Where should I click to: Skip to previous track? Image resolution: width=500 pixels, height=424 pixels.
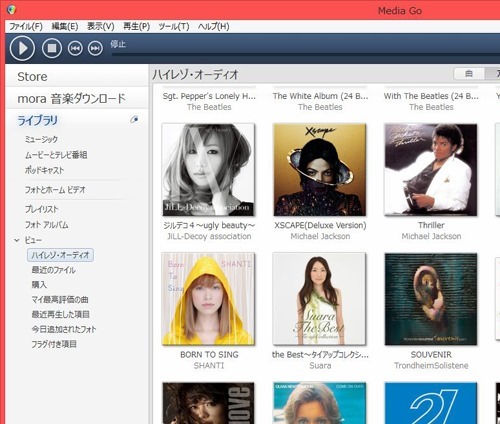pyautogui.click(x=75, y=49)
